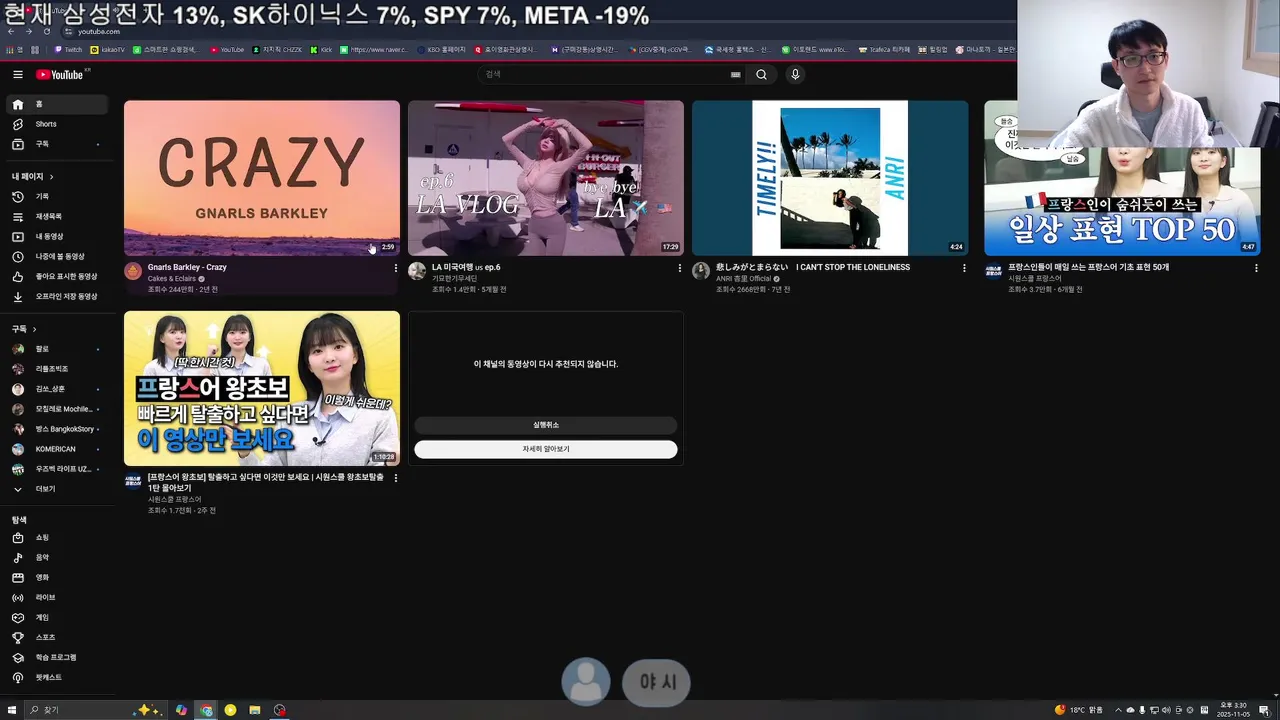Expand 더보기 to show more subscriptions
This screenshot has width=1280, height=720.
click(58, 489)
